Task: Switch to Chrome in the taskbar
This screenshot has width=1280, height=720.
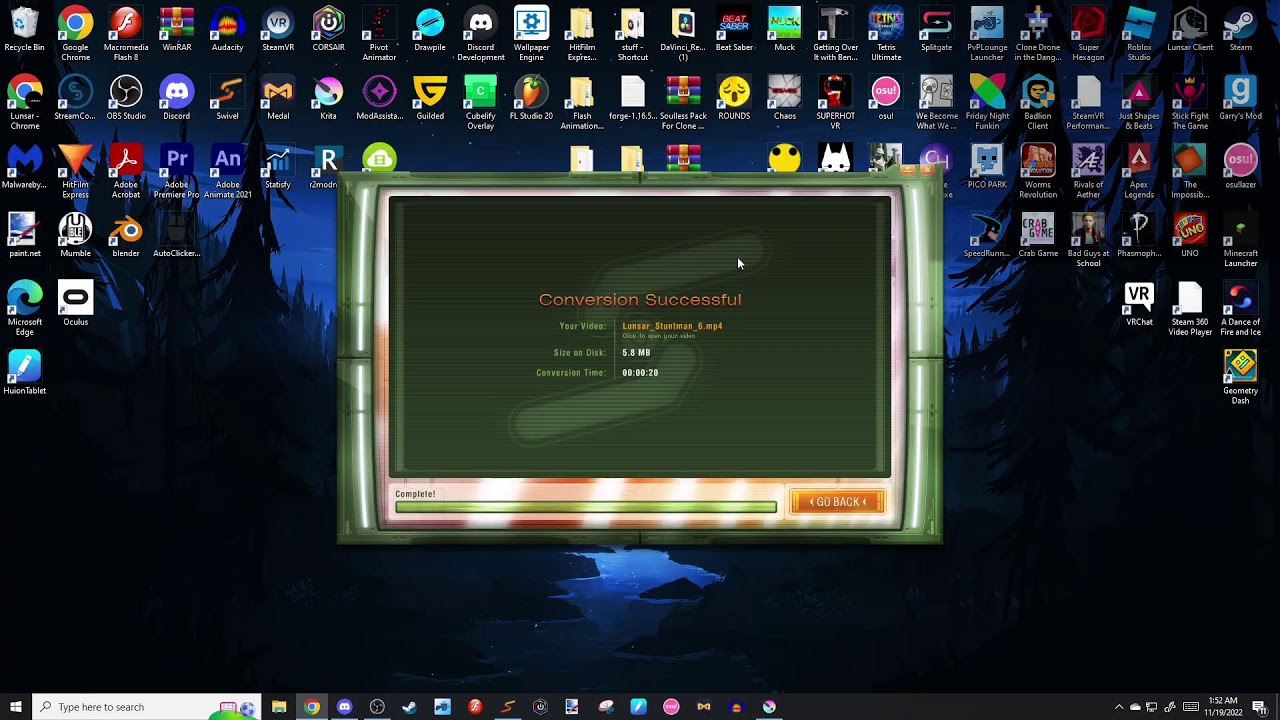Action: pyautogui.click(x=312, y=707)
